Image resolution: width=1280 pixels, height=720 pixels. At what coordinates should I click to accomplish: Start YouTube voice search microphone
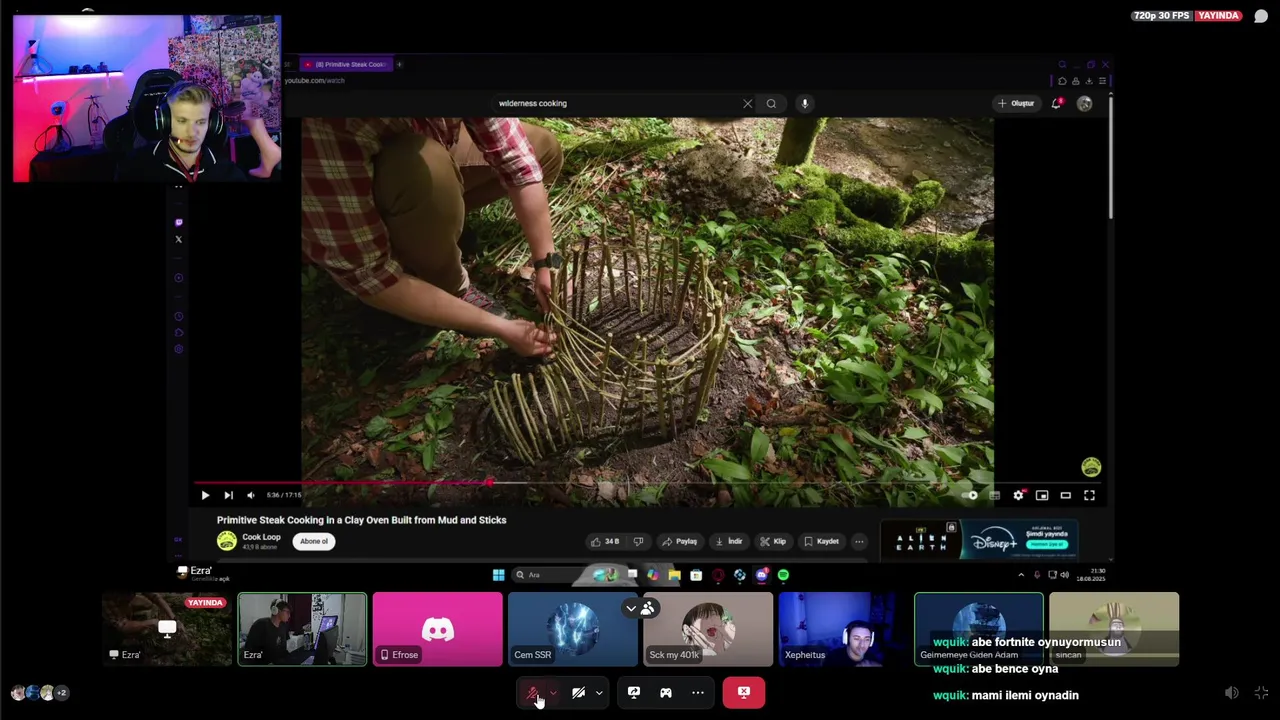click(x=805, y=103)
